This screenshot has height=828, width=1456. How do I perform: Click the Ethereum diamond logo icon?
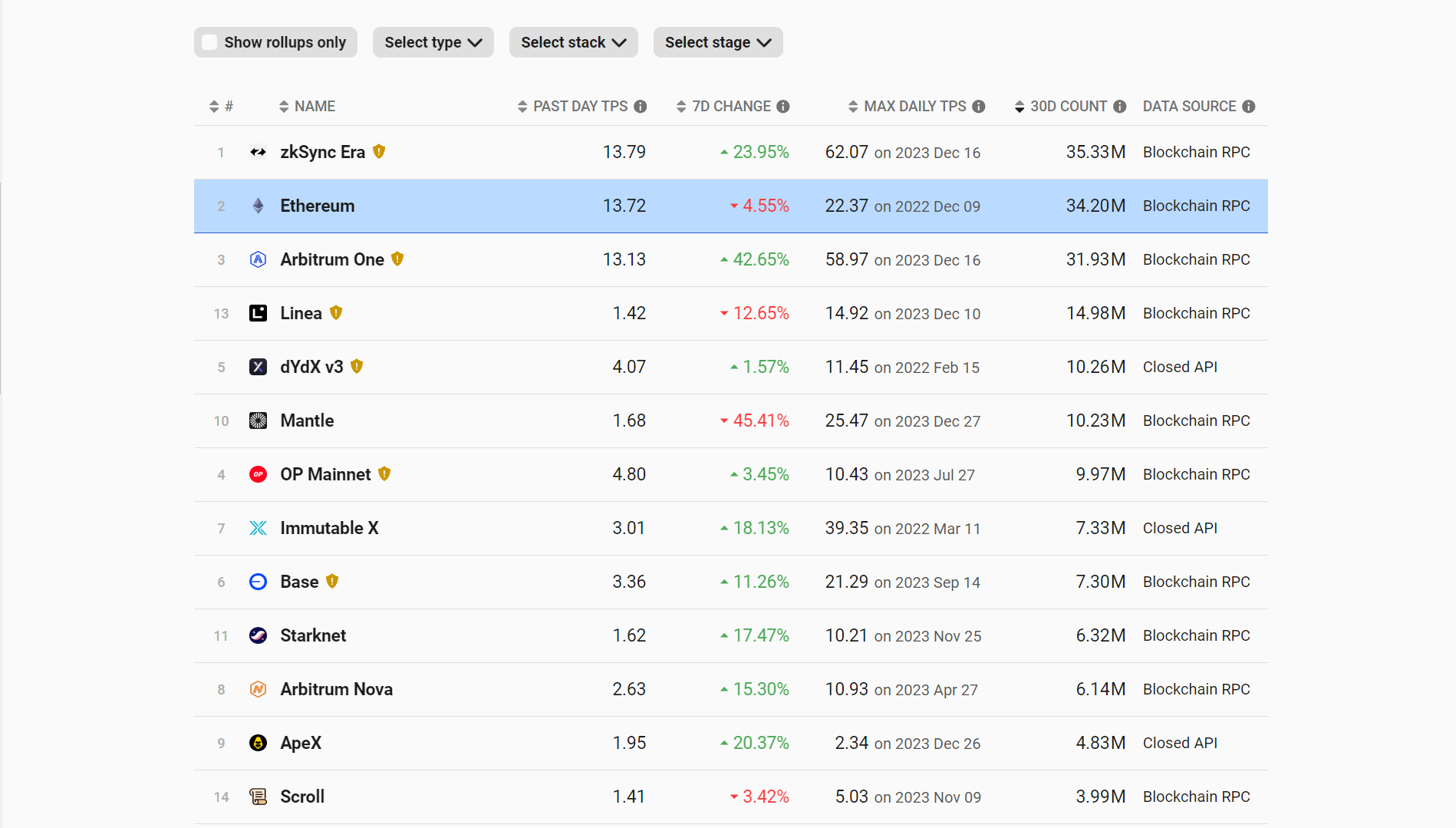(x=259, y=206)
